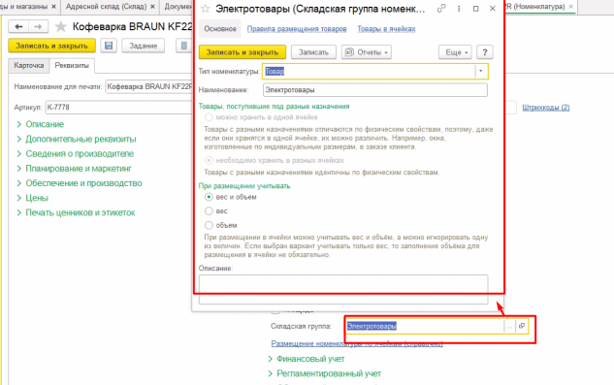This screenshot has height=385, width=614.
Task: Switch to the Реквизиты tab
Action: (72, 65)
